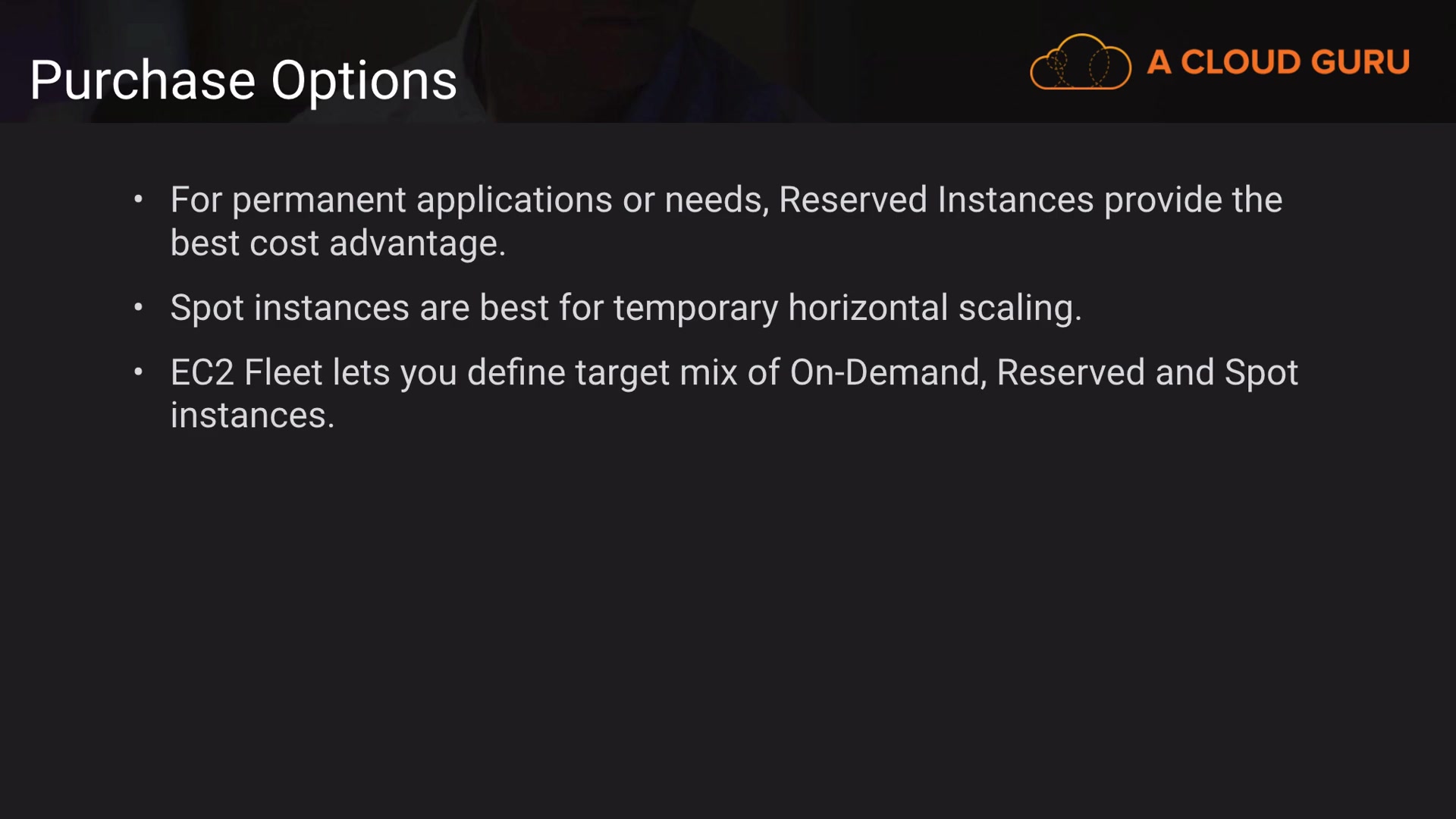The height and width of the screenshot is (819, 1456).
Task: Click the words "horizontal scaling."
Action: coord(934,308)
